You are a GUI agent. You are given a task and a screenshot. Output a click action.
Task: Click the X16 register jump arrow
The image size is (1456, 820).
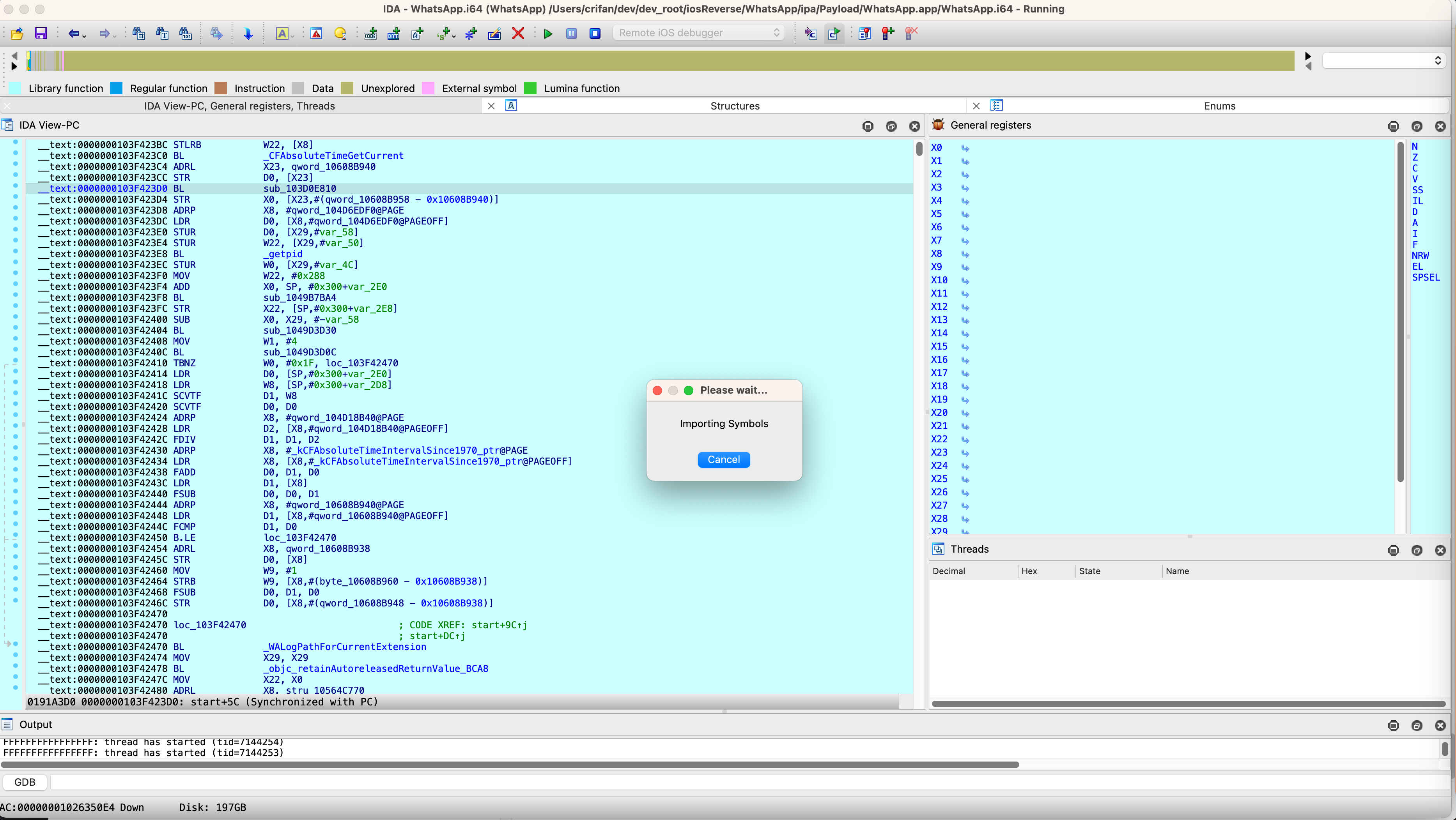click(965, 360)
